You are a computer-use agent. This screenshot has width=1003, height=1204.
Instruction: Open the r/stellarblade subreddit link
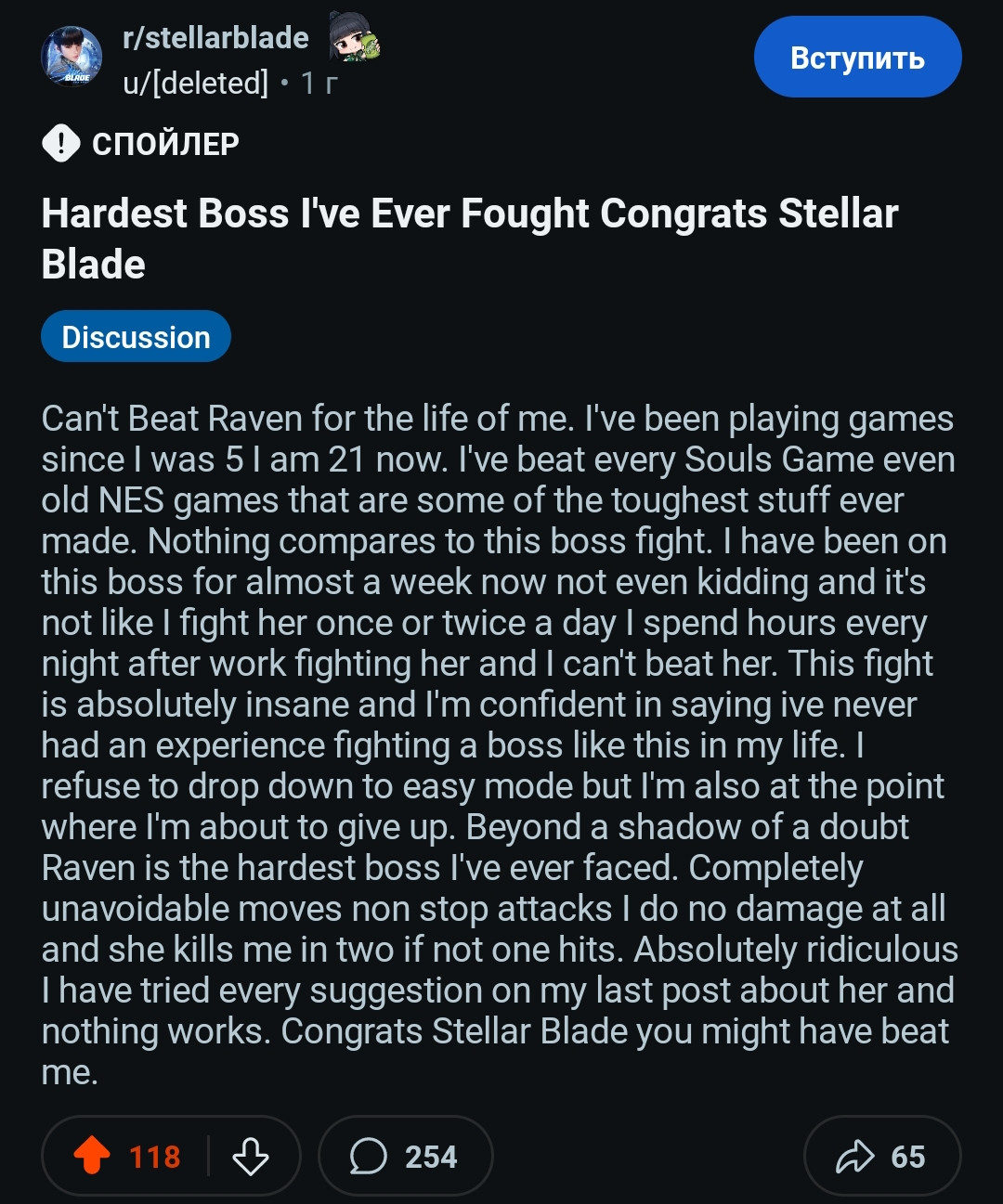tap(215, 37)
